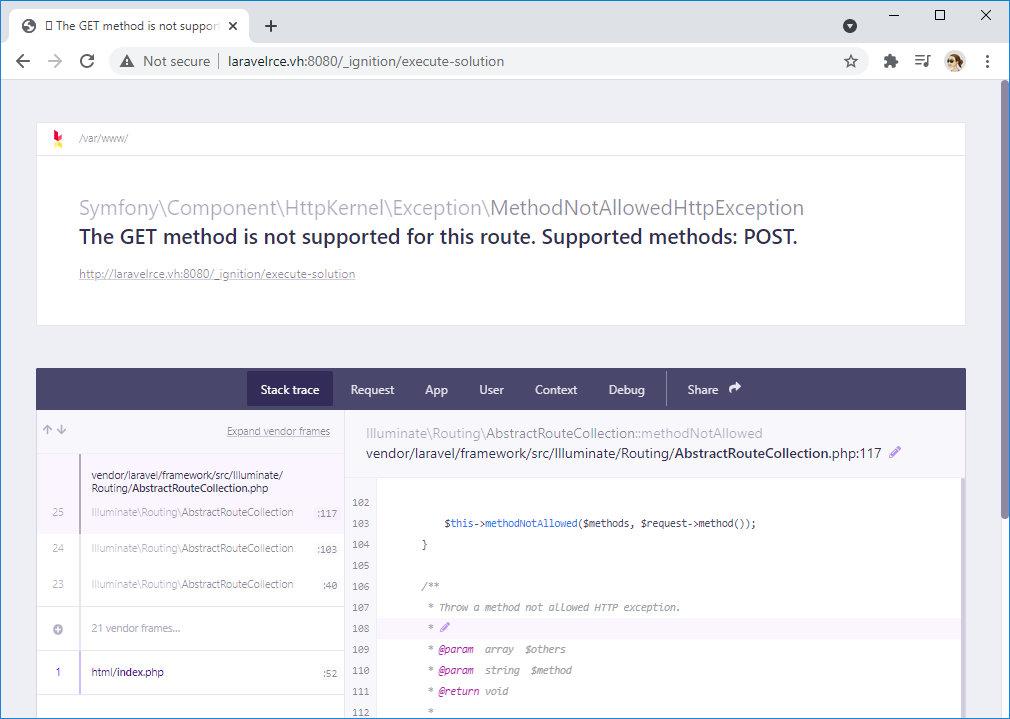
Task: Switch to the Request tab
Action: point(372,390)
